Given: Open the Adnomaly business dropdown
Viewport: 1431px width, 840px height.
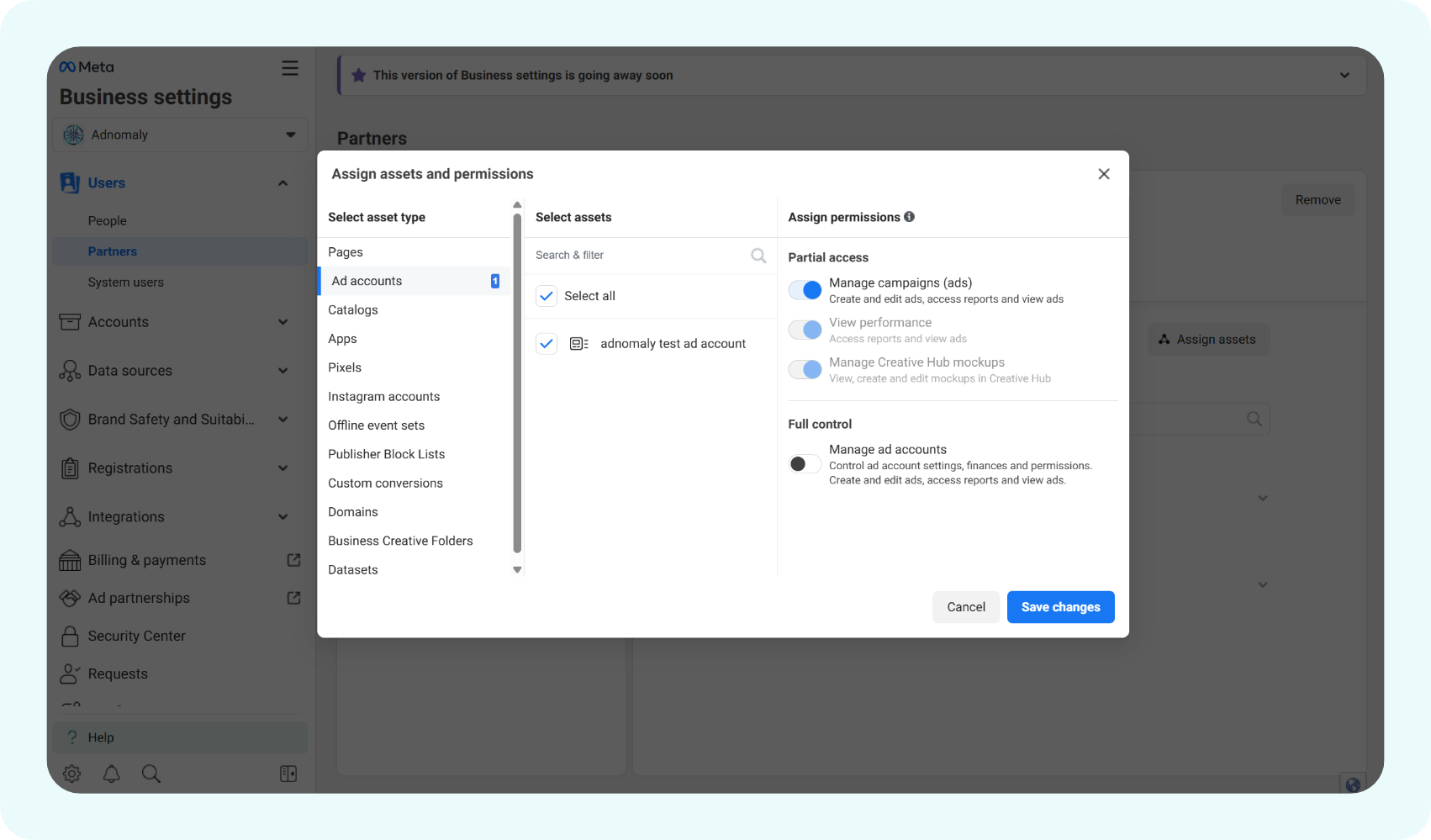Looking at the screenshot, I should click(x=180, y=135).
